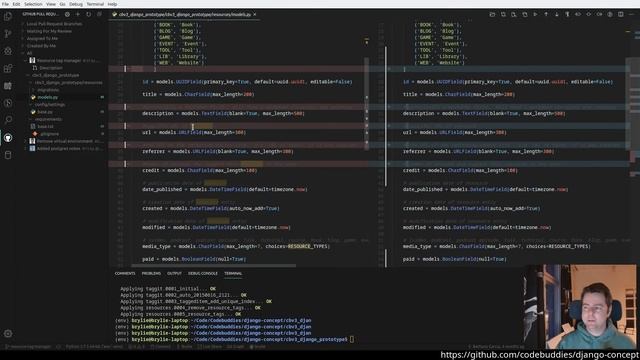The height and width of the screenshot is (360, 640).
Task: Switch to the PROBLEMS panel tab
Action: (x=151, y=273)
